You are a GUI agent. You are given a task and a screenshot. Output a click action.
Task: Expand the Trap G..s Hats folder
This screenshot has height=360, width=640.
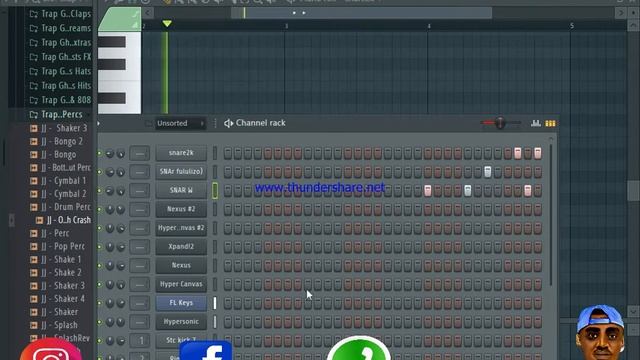click(60, 71)
